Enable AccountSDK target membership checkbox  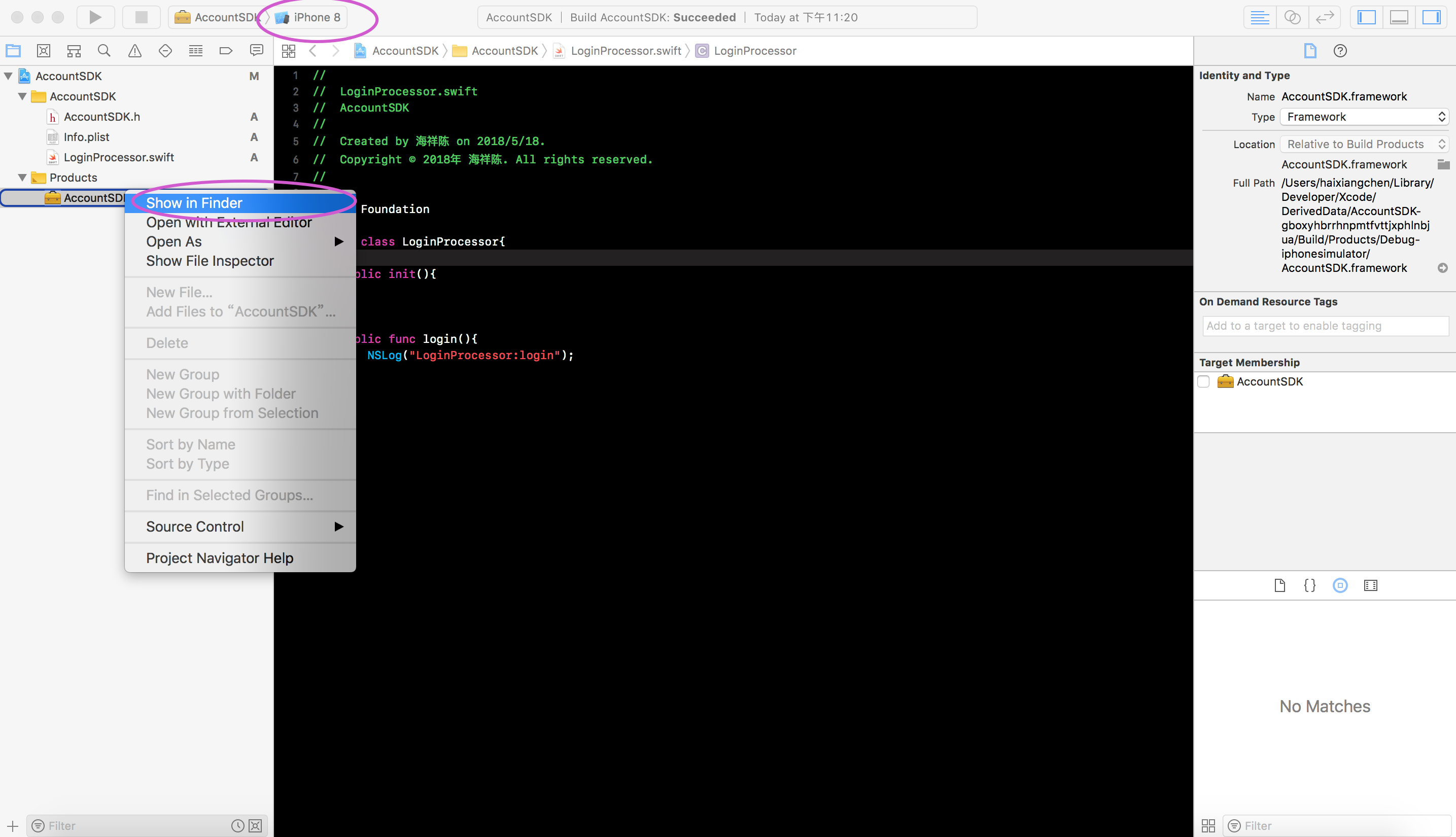coord(1204,381)
